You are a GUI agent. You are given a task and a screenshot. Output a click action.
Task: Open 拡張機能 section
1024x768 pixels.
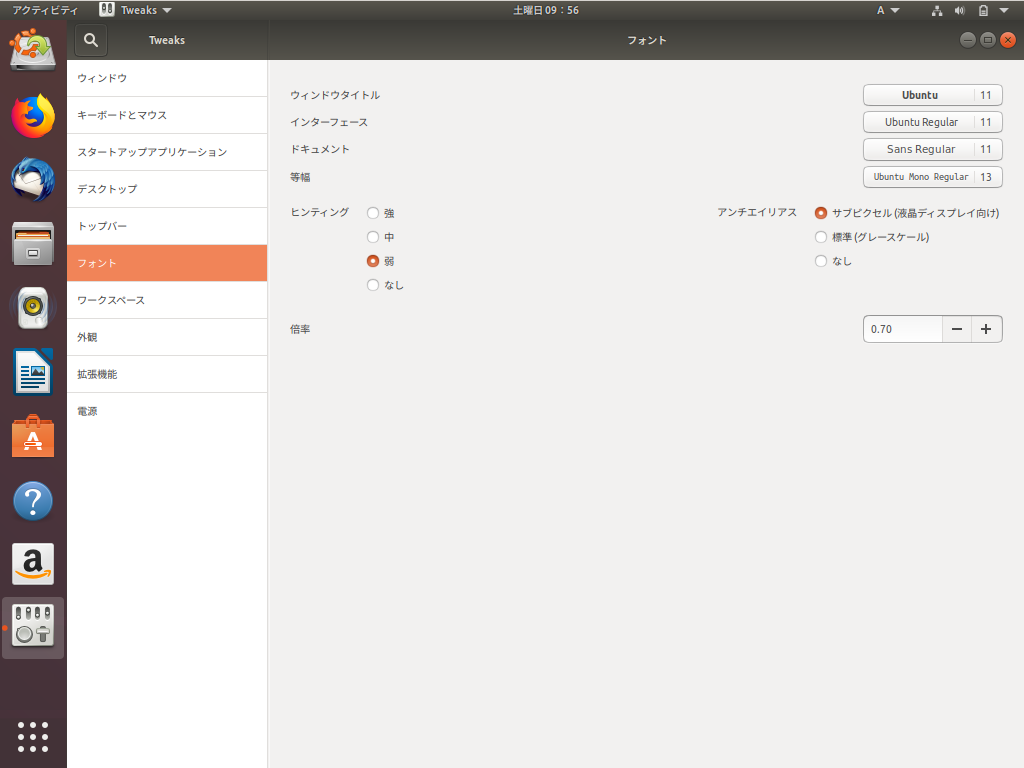(167, 374)
